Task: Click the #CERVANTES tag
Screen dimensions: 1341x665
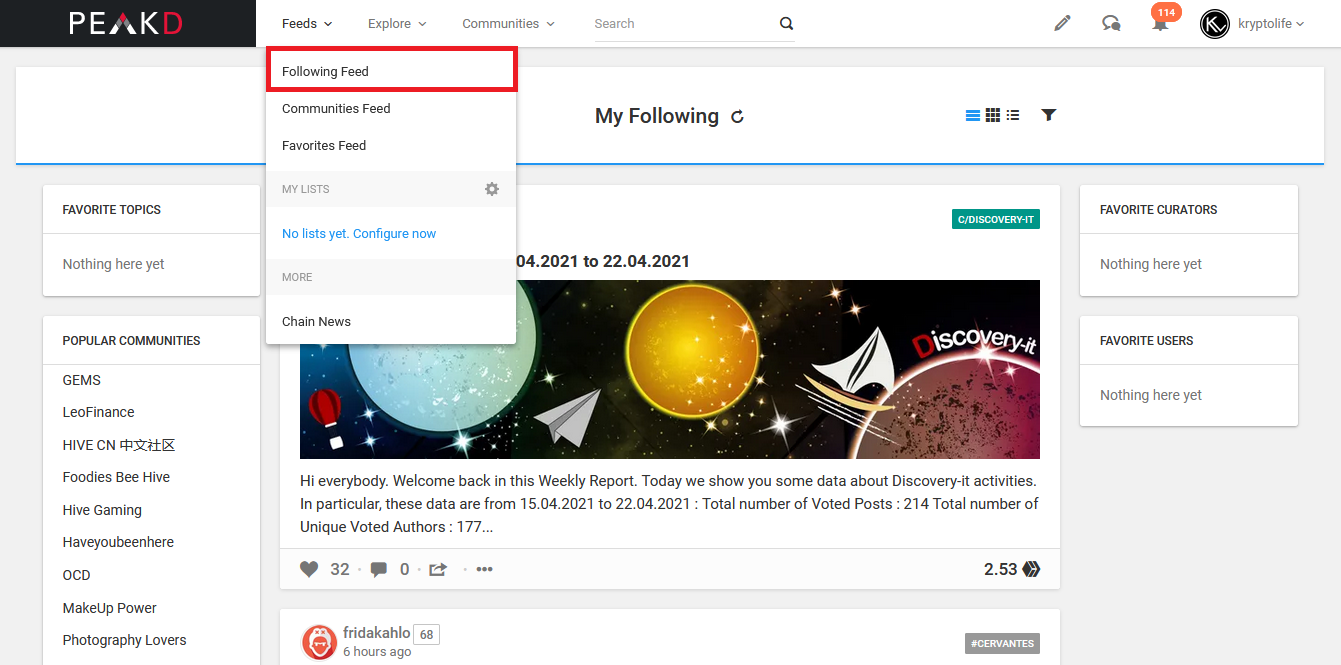Action: 1002,643
